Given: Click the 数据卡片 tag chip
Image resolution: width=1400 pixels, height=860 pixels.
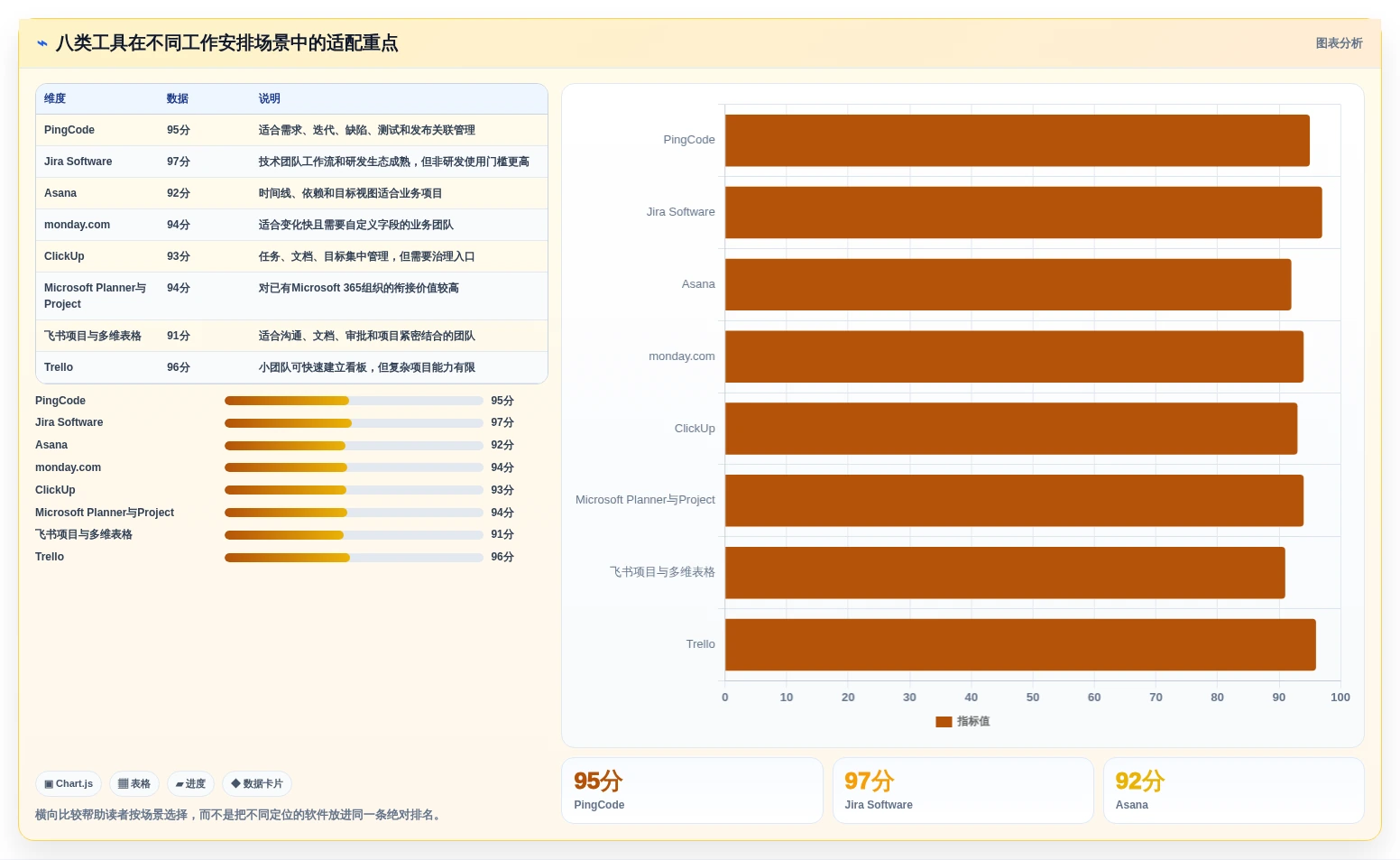Looking at the screenshot, I should click(257, 784).
